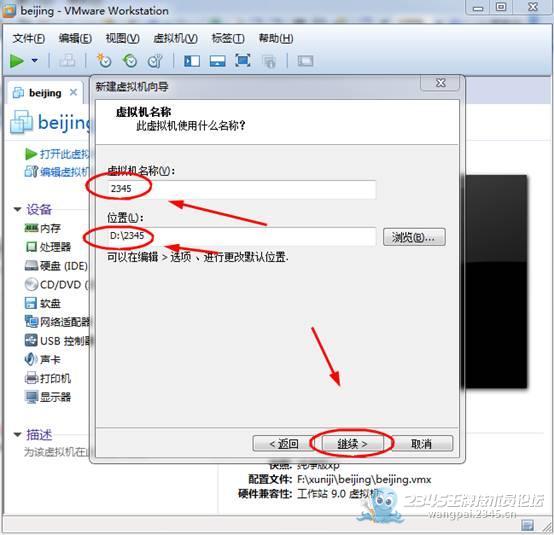Click the status bar icon at bottom right
Viewport: 554px width, 535px height.
(527, 525)
